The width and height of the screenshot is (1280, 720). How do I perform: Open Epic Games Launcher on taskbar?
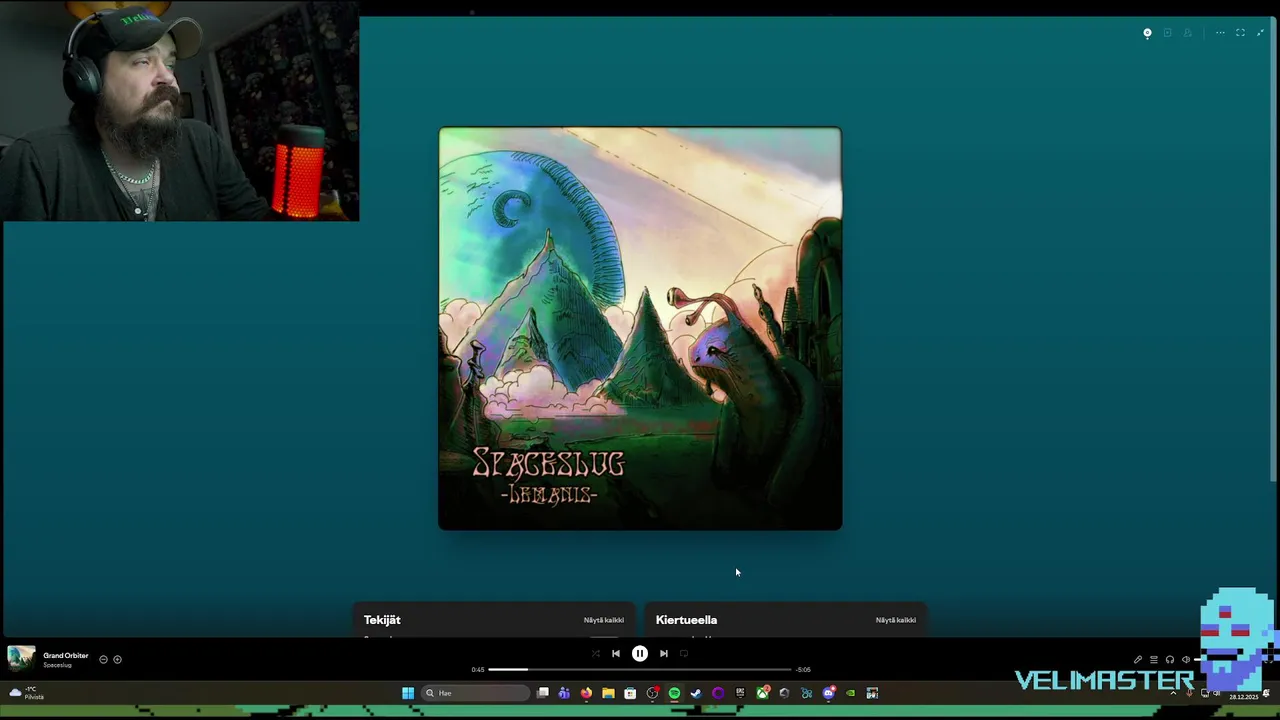coord(740,693)
